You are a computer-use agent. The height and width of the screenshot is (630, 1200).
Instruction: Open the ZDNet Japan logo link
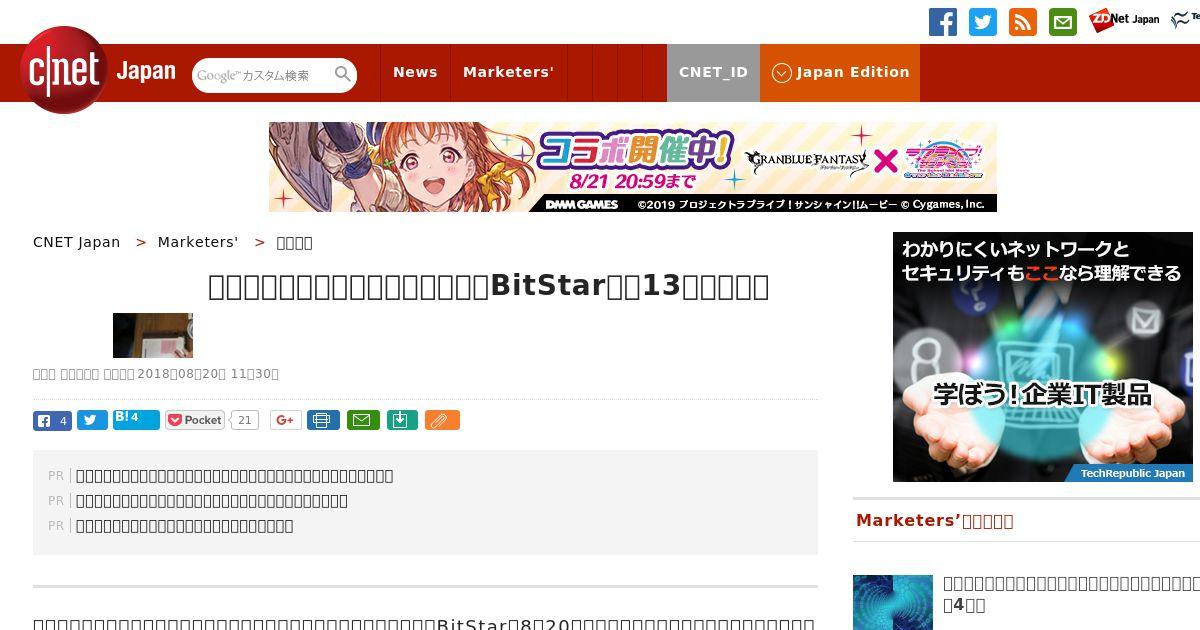1124,20
